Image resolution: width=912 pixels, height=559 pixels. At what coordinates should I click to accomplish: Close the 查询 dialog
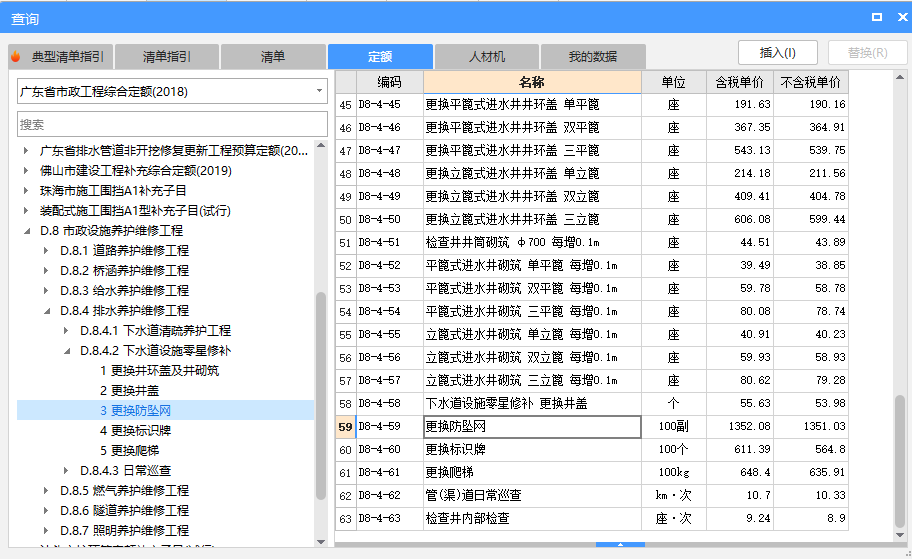[x=903, y=17]
